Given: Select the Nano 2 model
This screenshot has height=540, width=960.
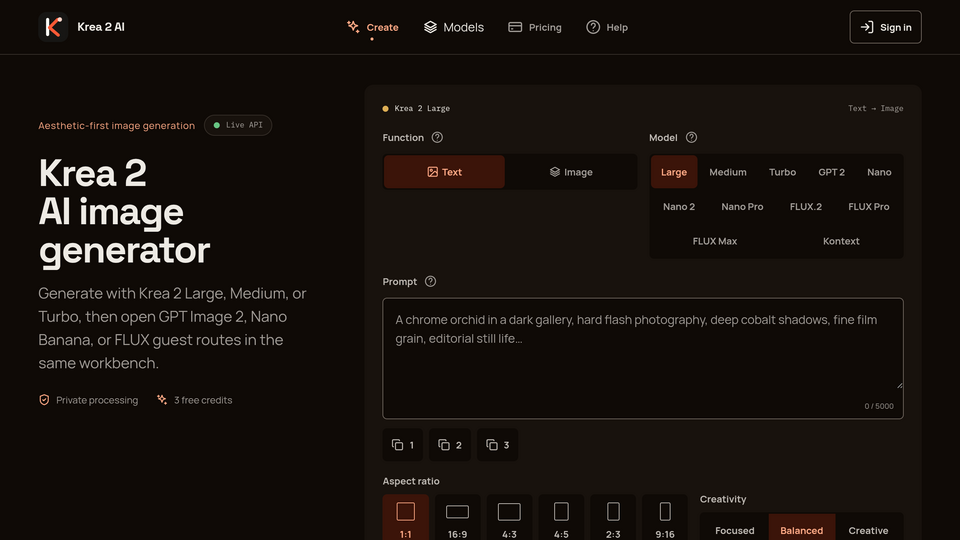Looking at the screenshot, I should (x=679, y=207).
